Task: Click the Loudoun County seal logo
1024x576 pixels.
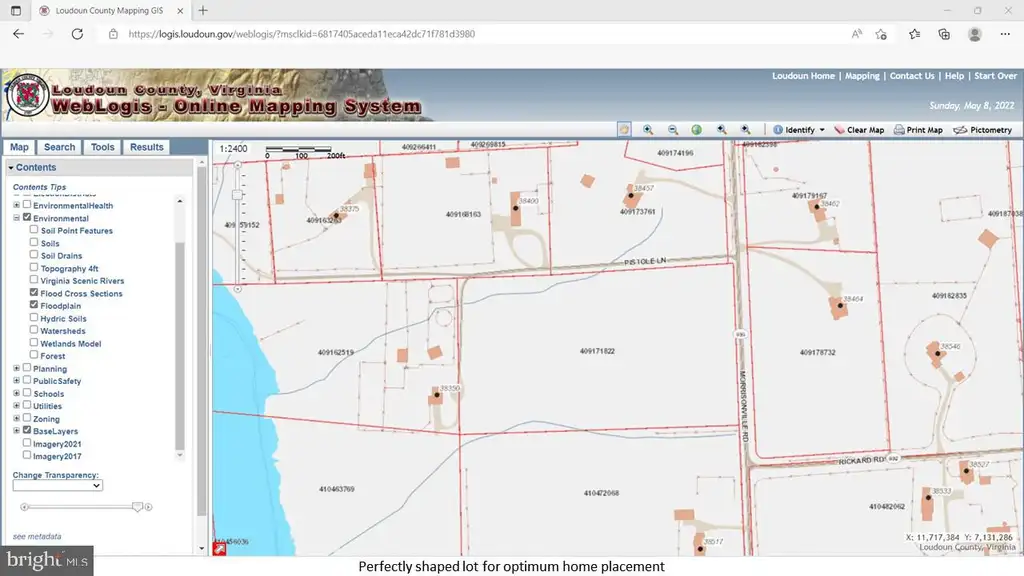Action: tap(27, 96)
